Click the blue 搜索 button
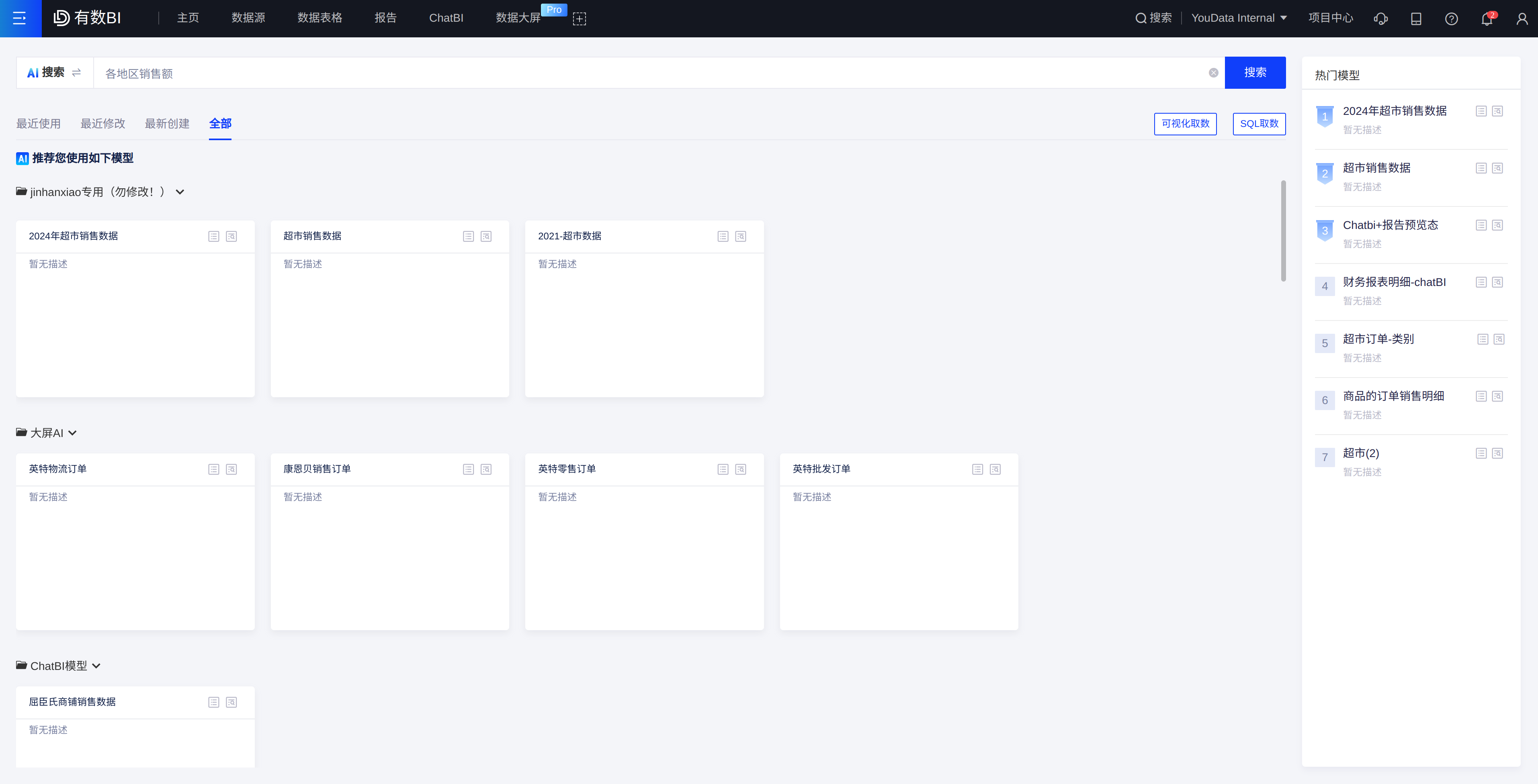Viewport: 1538px width, 784px height. (1255, 73)
